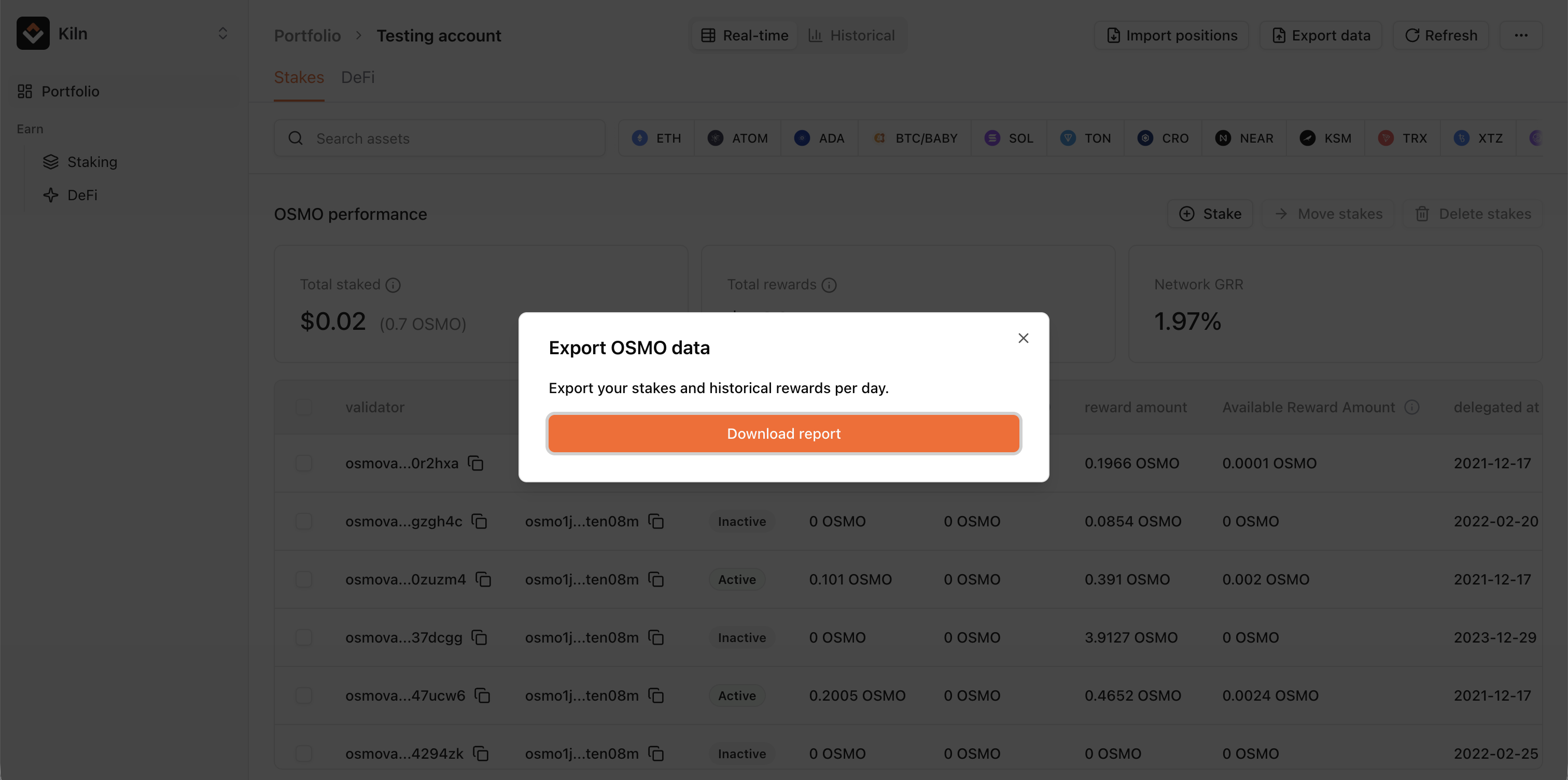Screen dimensions: 1568x780
Task: Click the Download report button
Action: click(783, 434)
